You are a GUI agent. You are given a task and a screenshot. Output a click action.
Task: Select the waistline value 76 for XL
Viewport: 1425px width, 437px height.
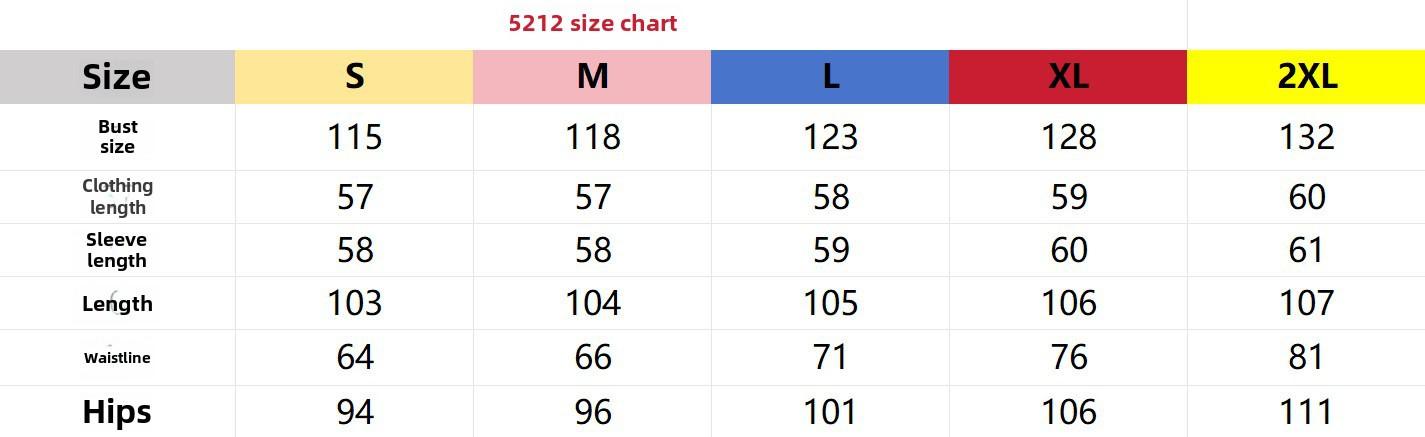pyautogui.click(x=1069, y=357)
